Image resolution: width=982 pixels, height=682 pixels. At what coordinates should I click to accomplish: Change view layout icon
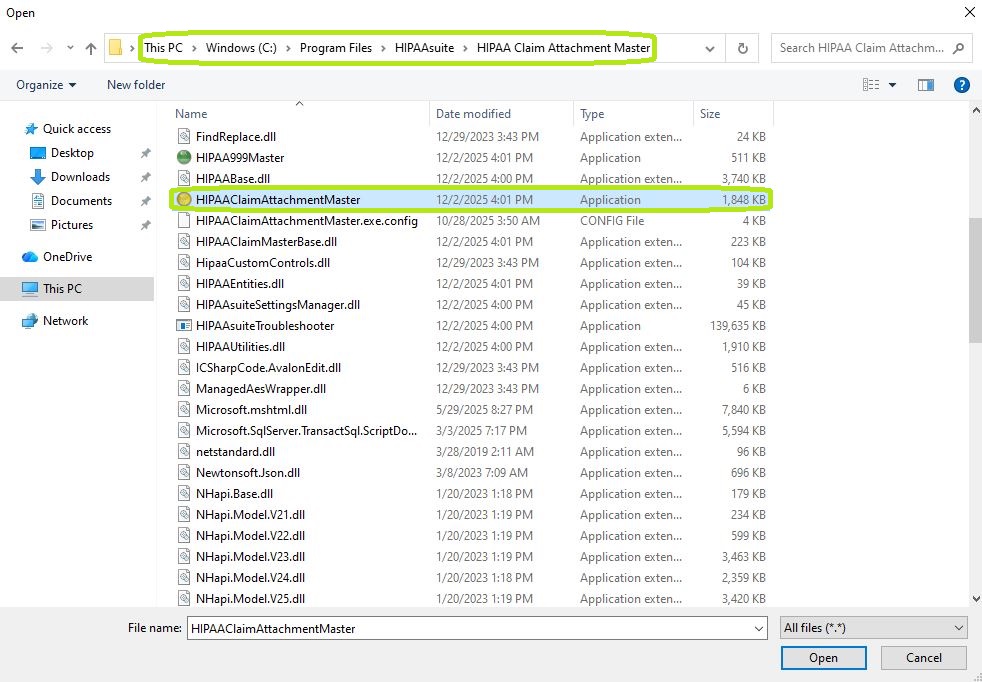[871, 85]
